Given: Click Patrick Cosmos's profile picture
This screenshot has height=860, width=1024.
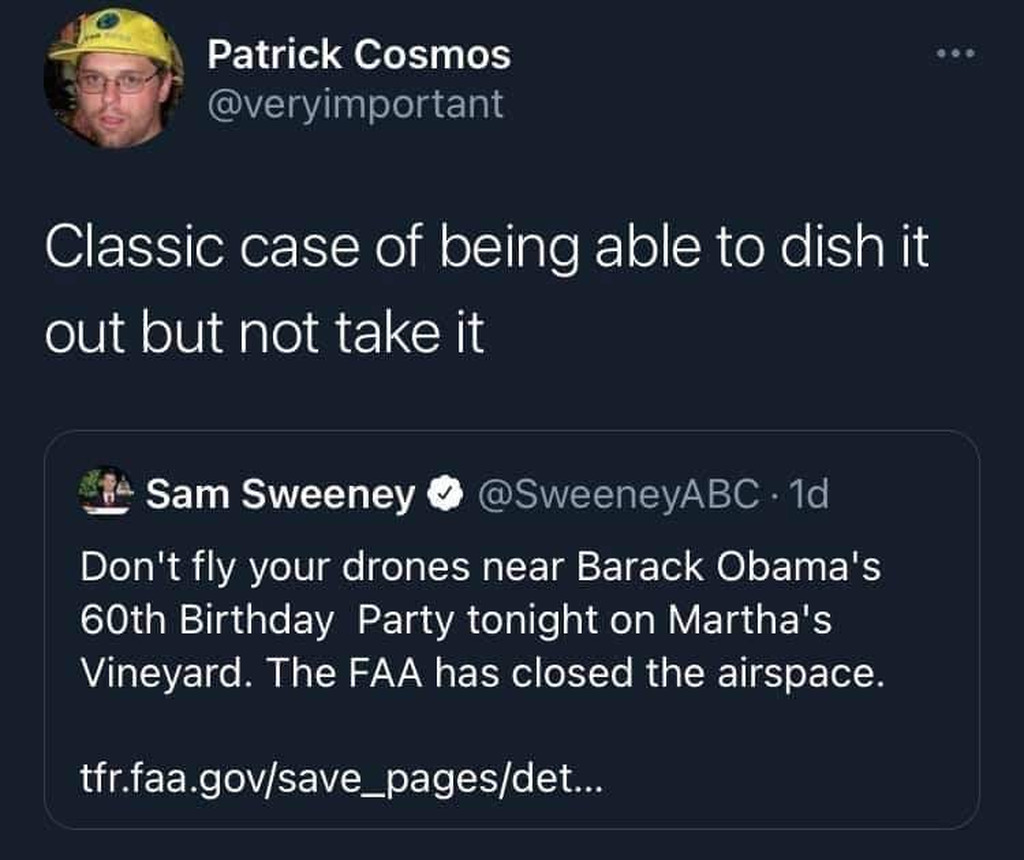Looking at the screenshot, I should 113,79.
